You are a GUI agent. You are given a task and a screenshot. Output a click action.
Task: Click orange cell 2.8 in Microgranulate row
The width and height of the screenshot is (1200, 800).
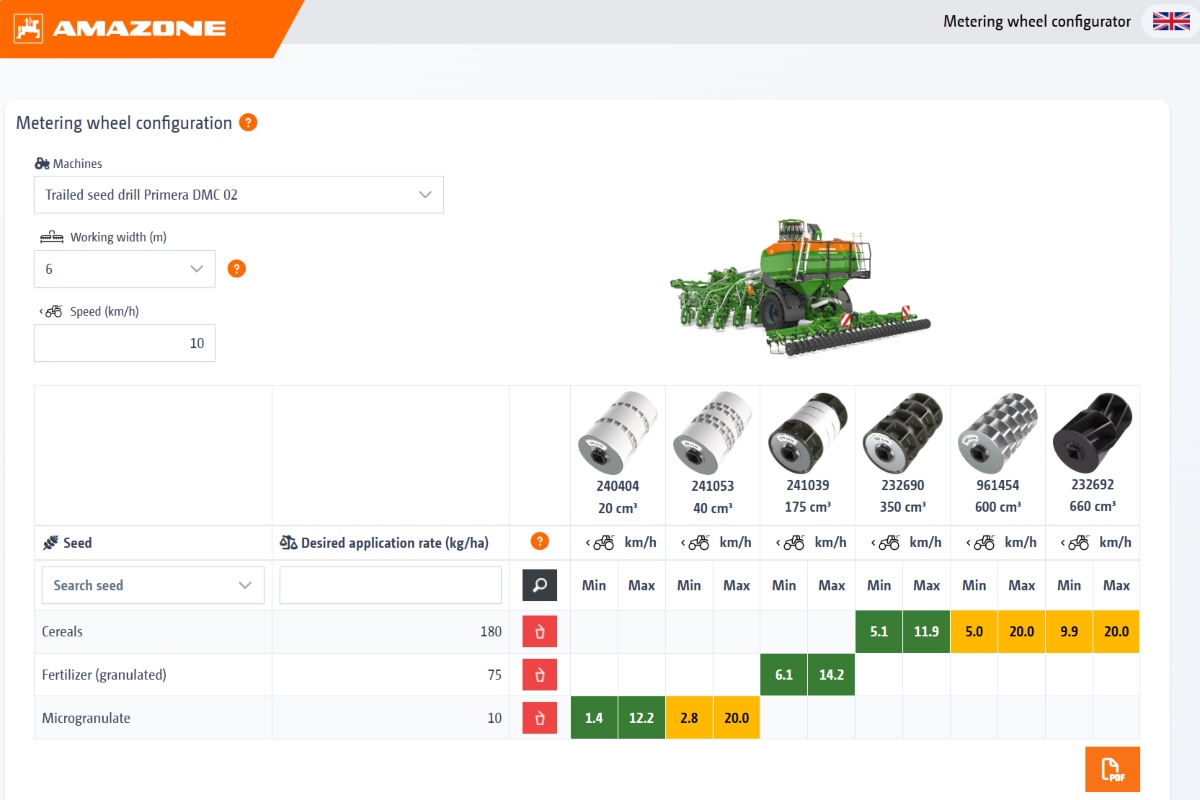689,718
